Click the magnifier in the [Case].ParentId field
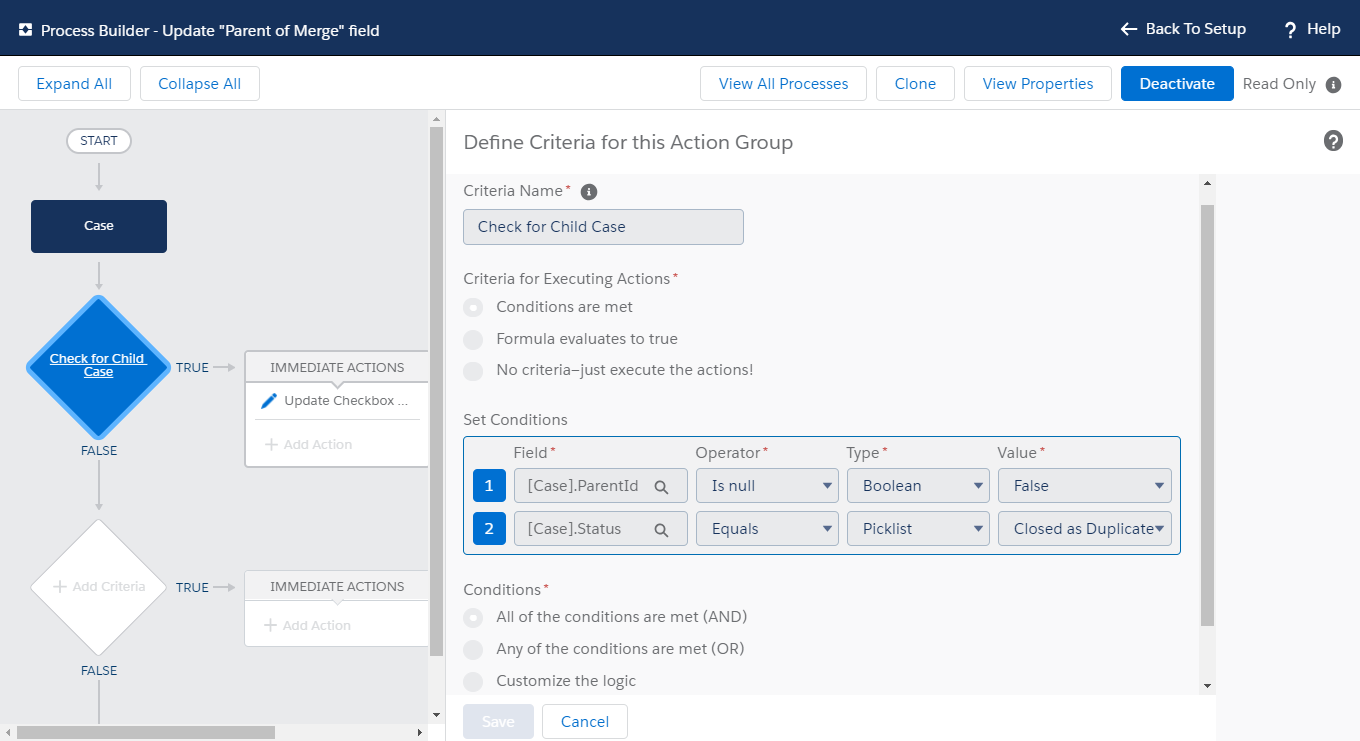This screenshot has width=1360, height=741. coord(661,487)
